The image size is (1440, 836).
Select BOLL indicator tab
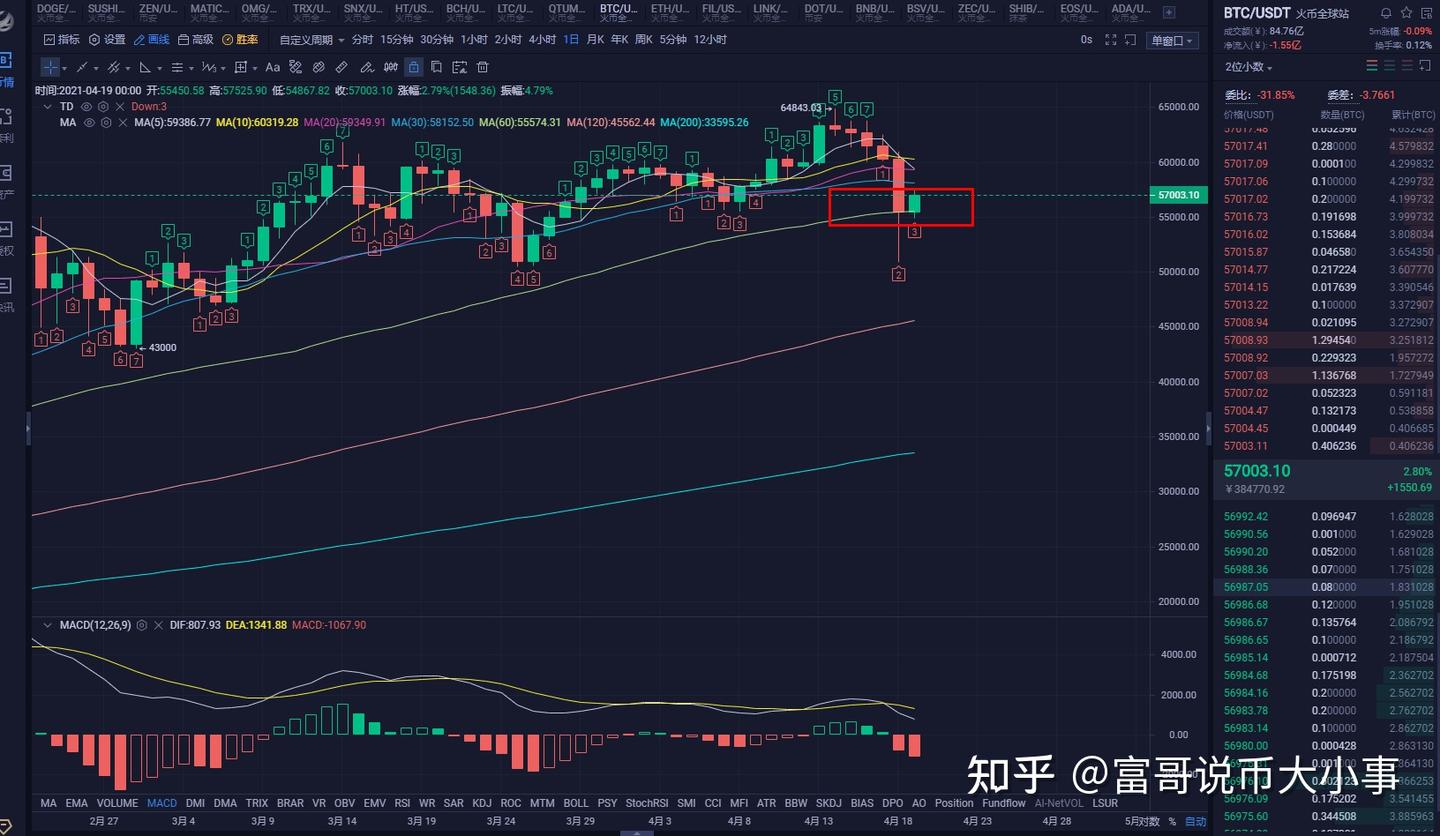pyautogui.click(x=576, y=803)
